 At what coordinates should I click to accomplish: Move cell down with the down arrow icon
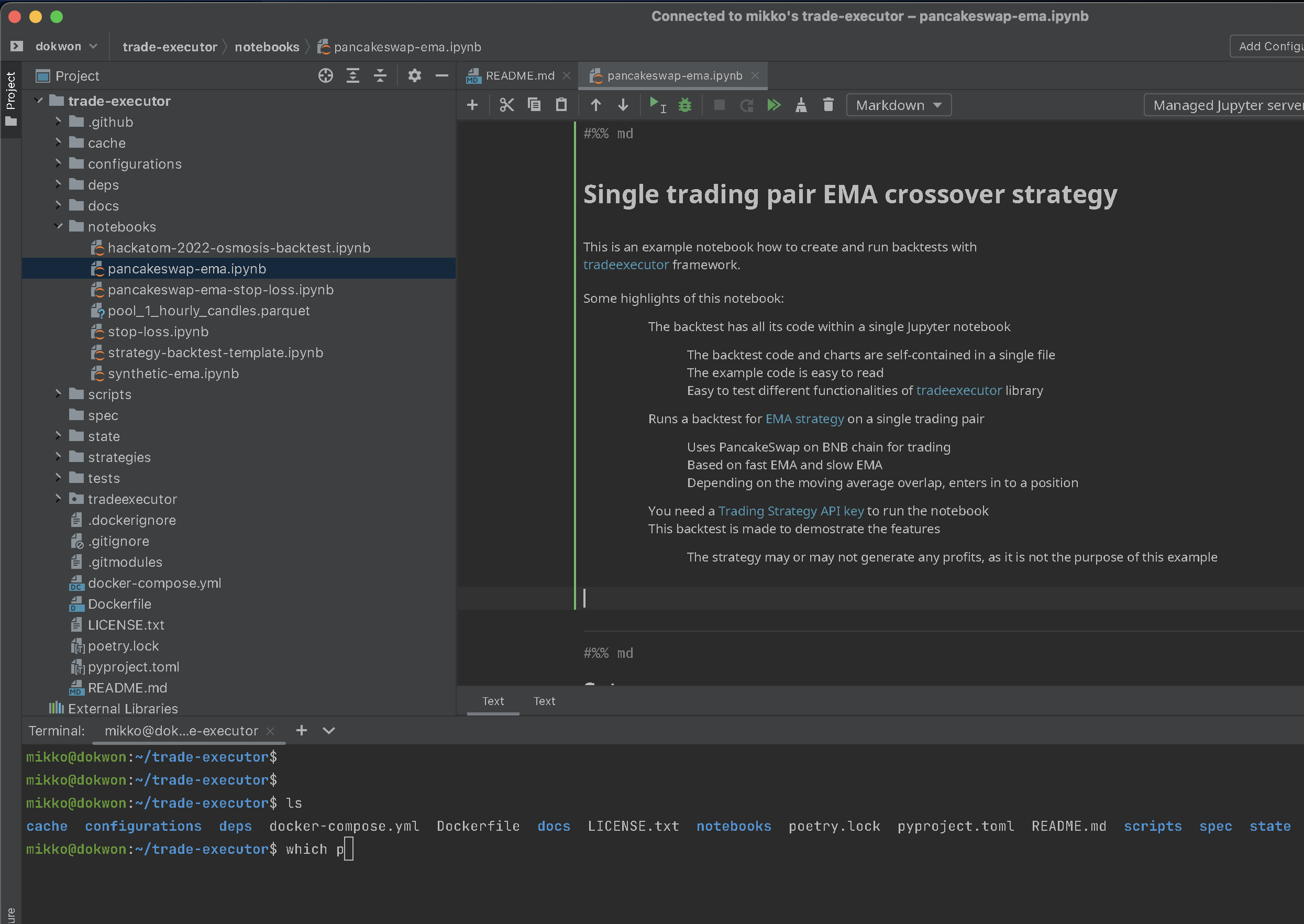point(623,105)
